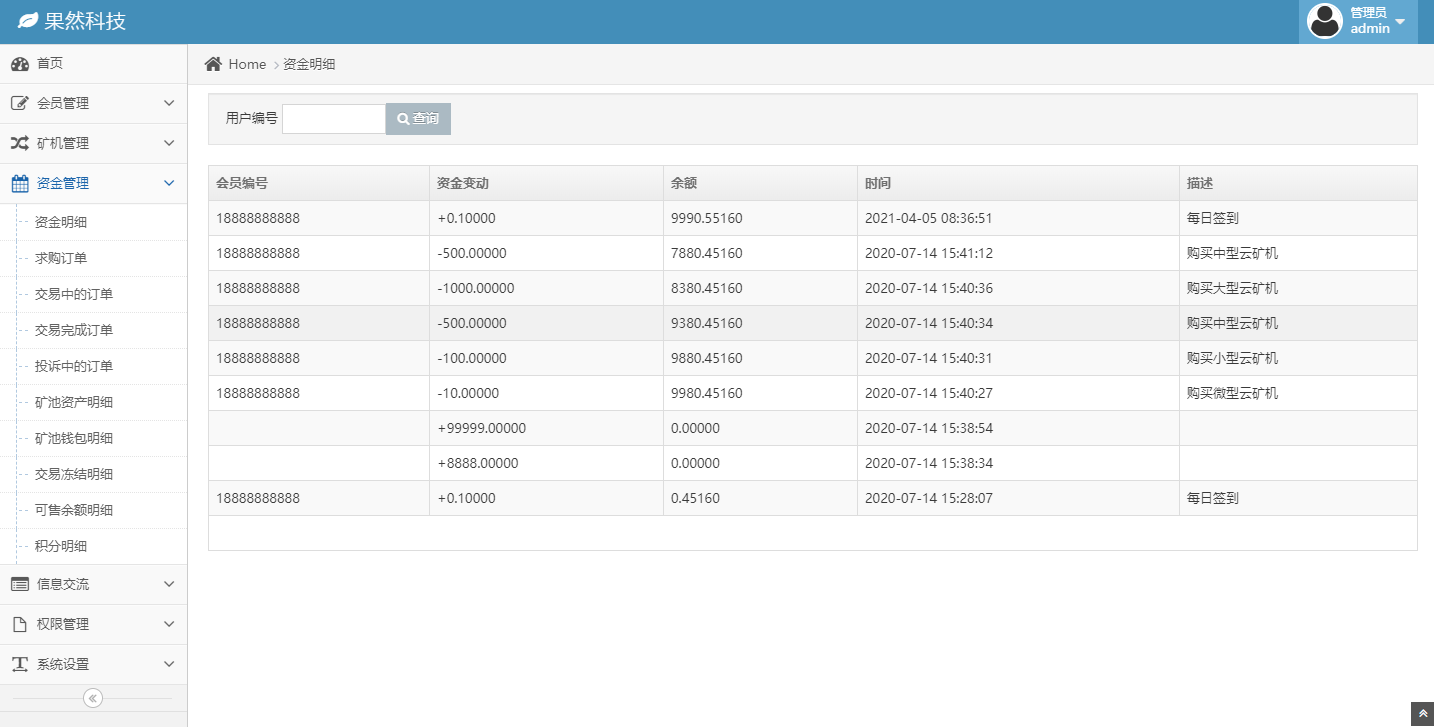Click the Home breadcrumb link

tap(247, 64)
